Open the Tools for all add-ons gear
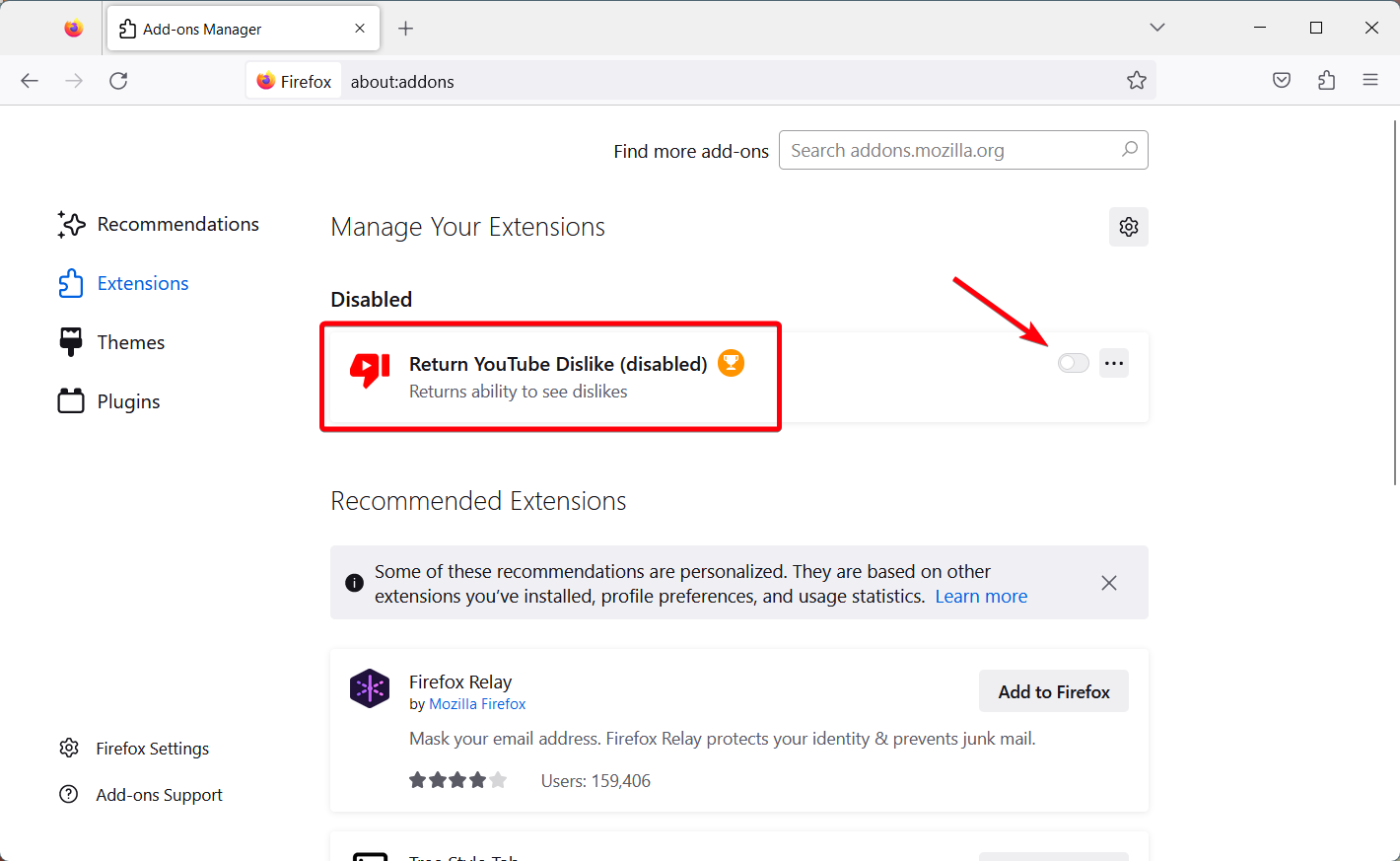The height and width of the screenshot is (861, 1400). (1128, 227)
